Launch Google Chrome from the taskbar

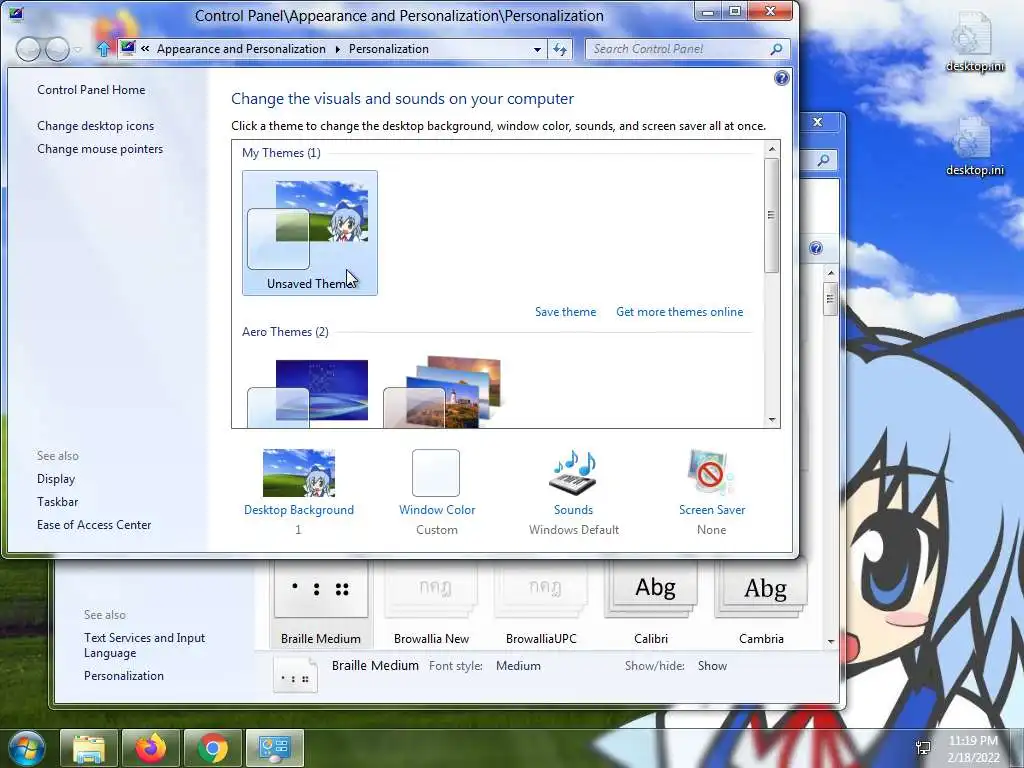coord(213,748)
